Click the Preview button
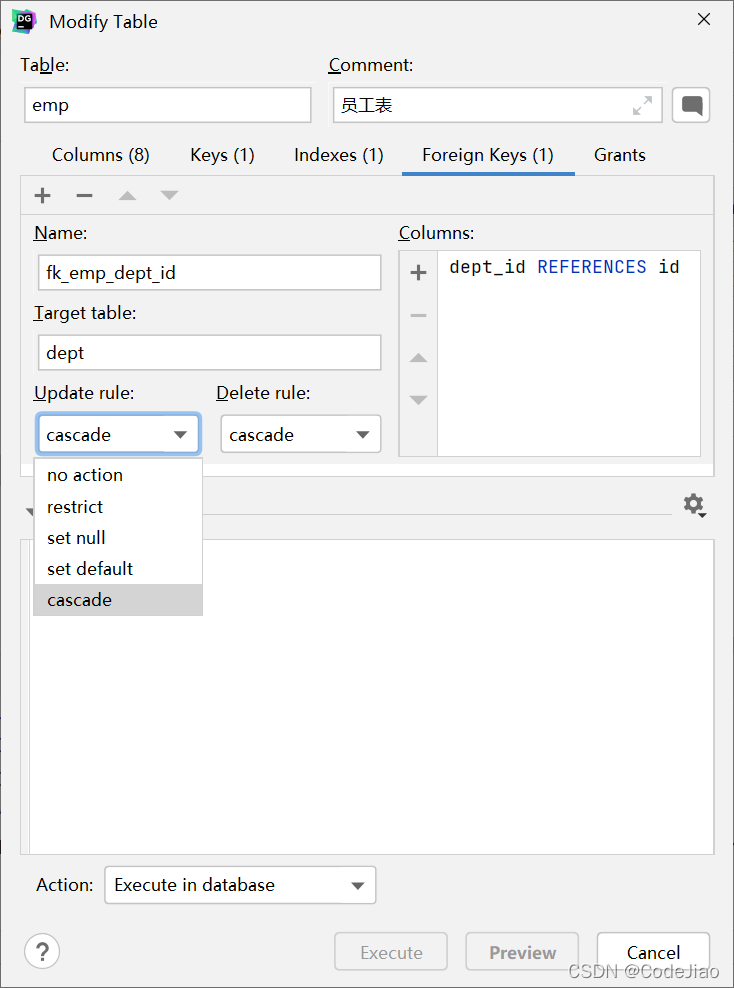Screen dimensions: 734x988 pyautogui.click(x=522, y=952)
